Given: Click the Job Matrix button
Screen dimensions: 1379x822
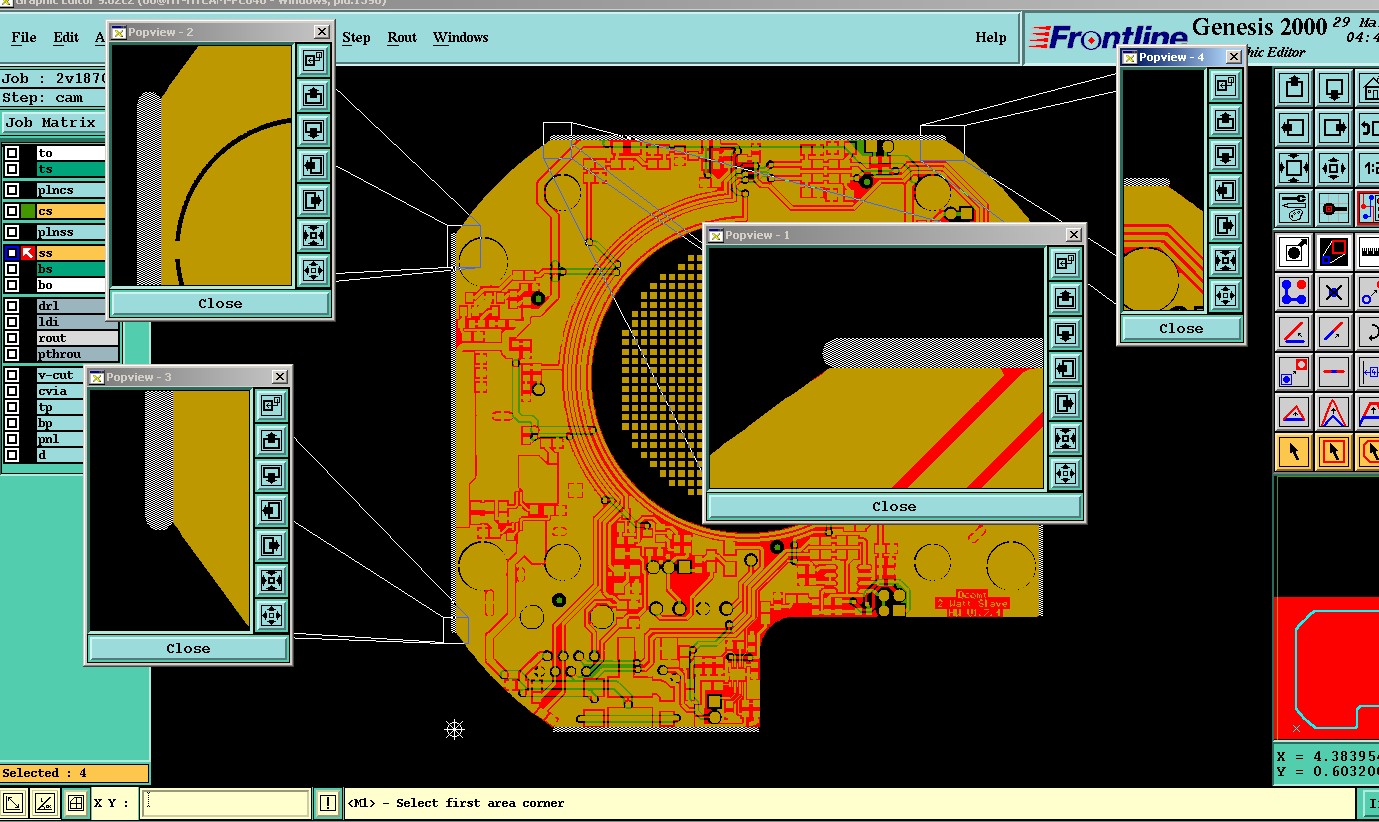Looking at the screenshot, I should (52, 122).
